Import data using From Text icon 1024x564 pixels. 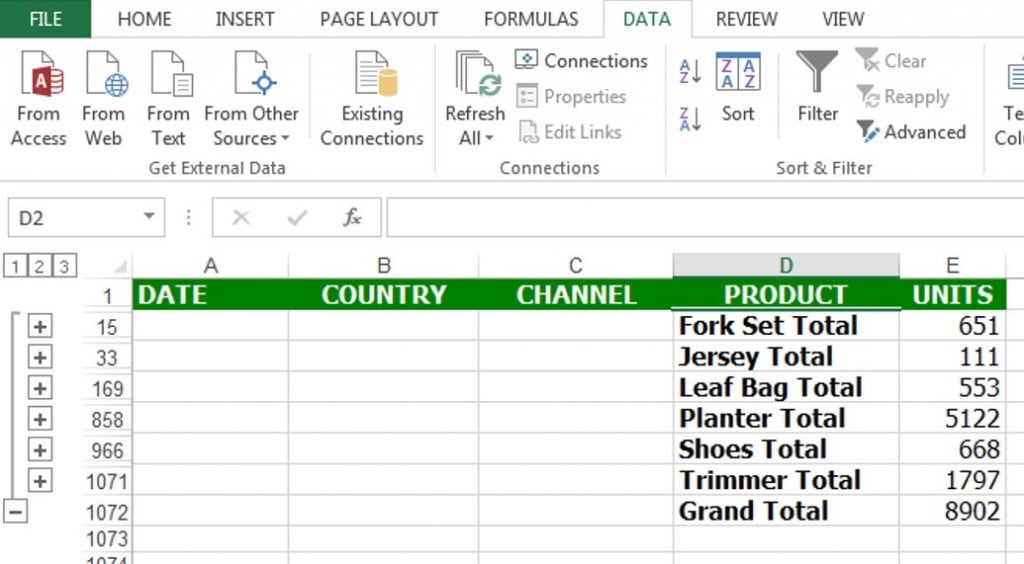pyautogui.click(x=168, y=75)
